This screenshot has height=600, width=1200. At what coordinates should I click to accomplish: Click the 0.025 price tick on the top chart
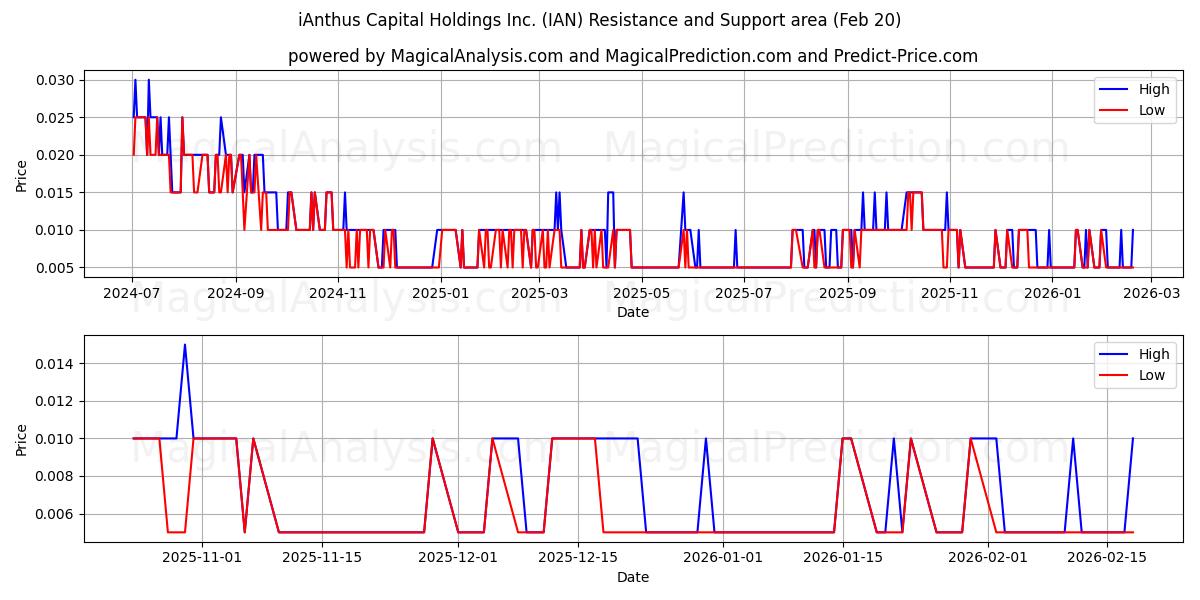click(x=57, y=118)
